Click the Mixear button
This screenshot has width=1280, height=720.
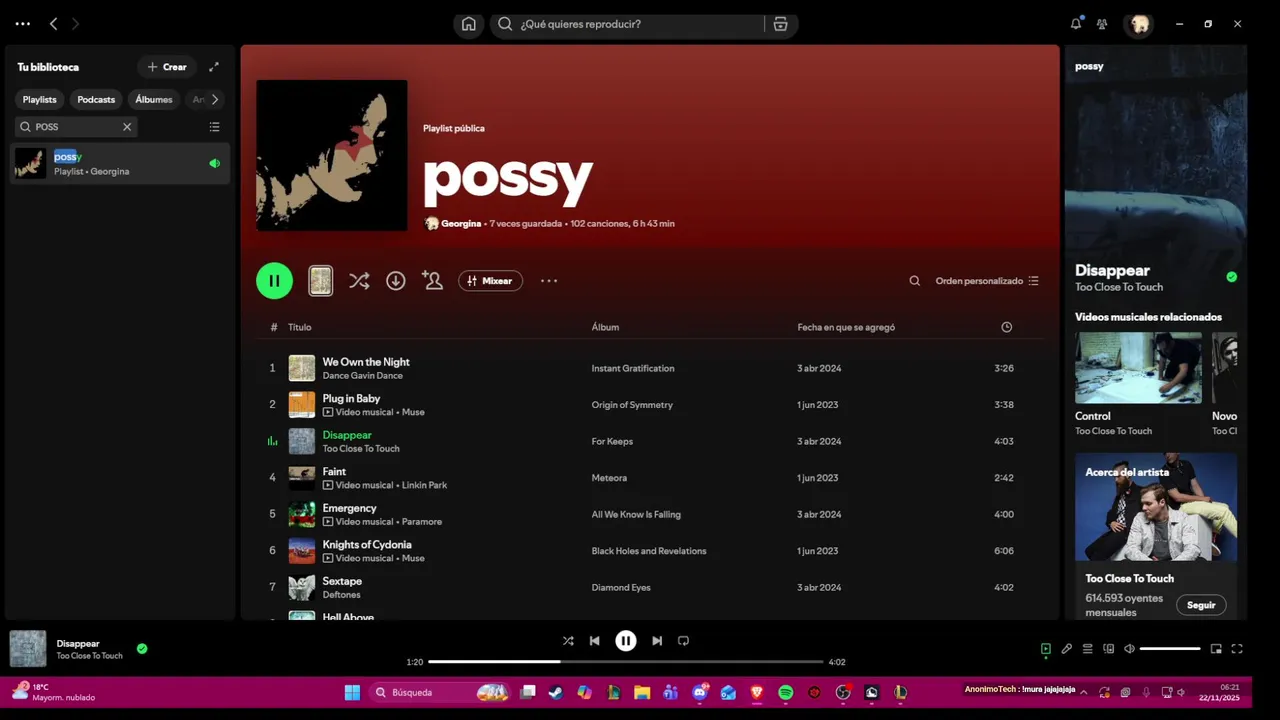point(490,281)
